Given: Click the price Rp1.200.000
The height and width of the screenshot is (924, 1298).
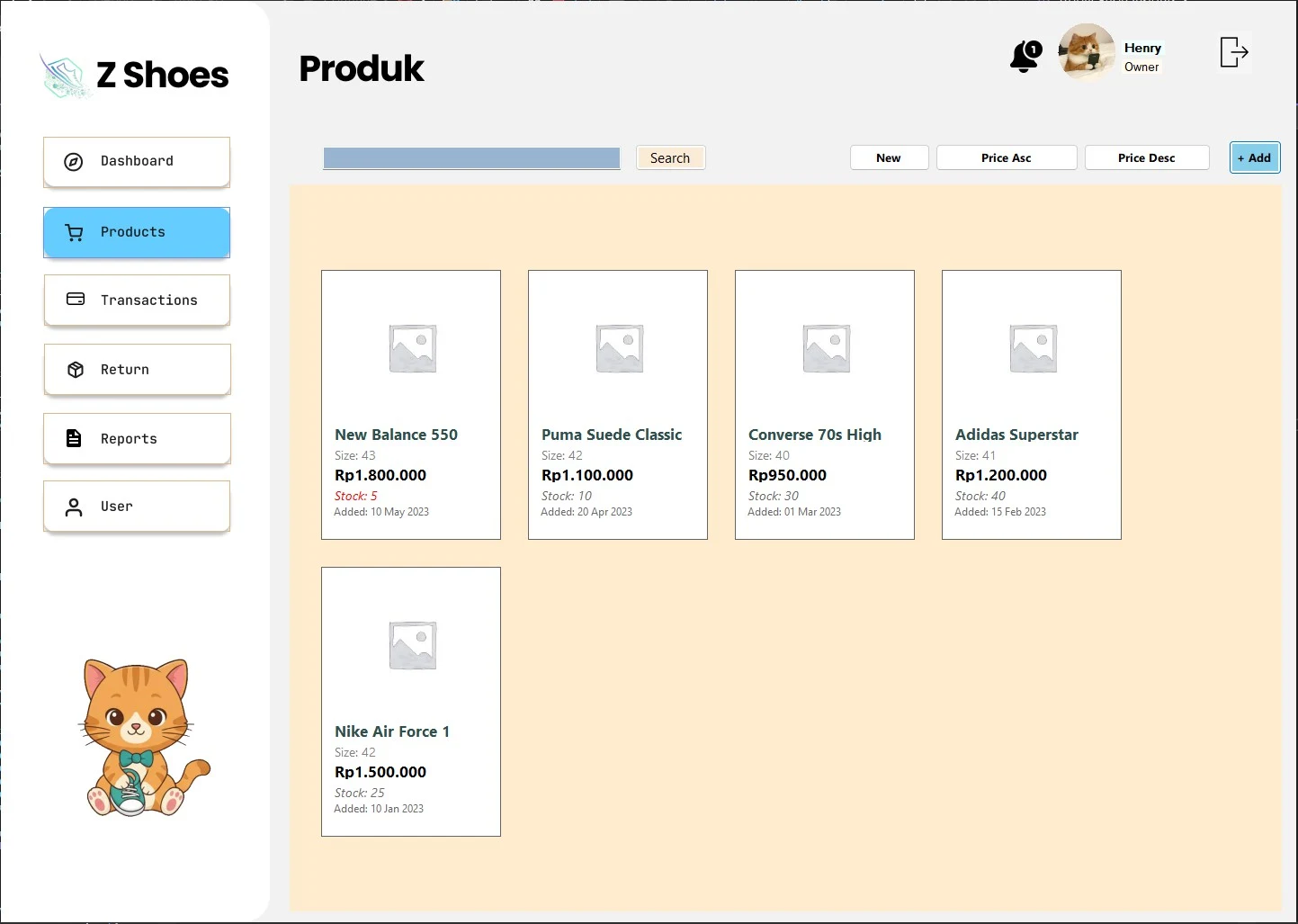Looking at the screenshot, I should click(x=1001, y=475).
